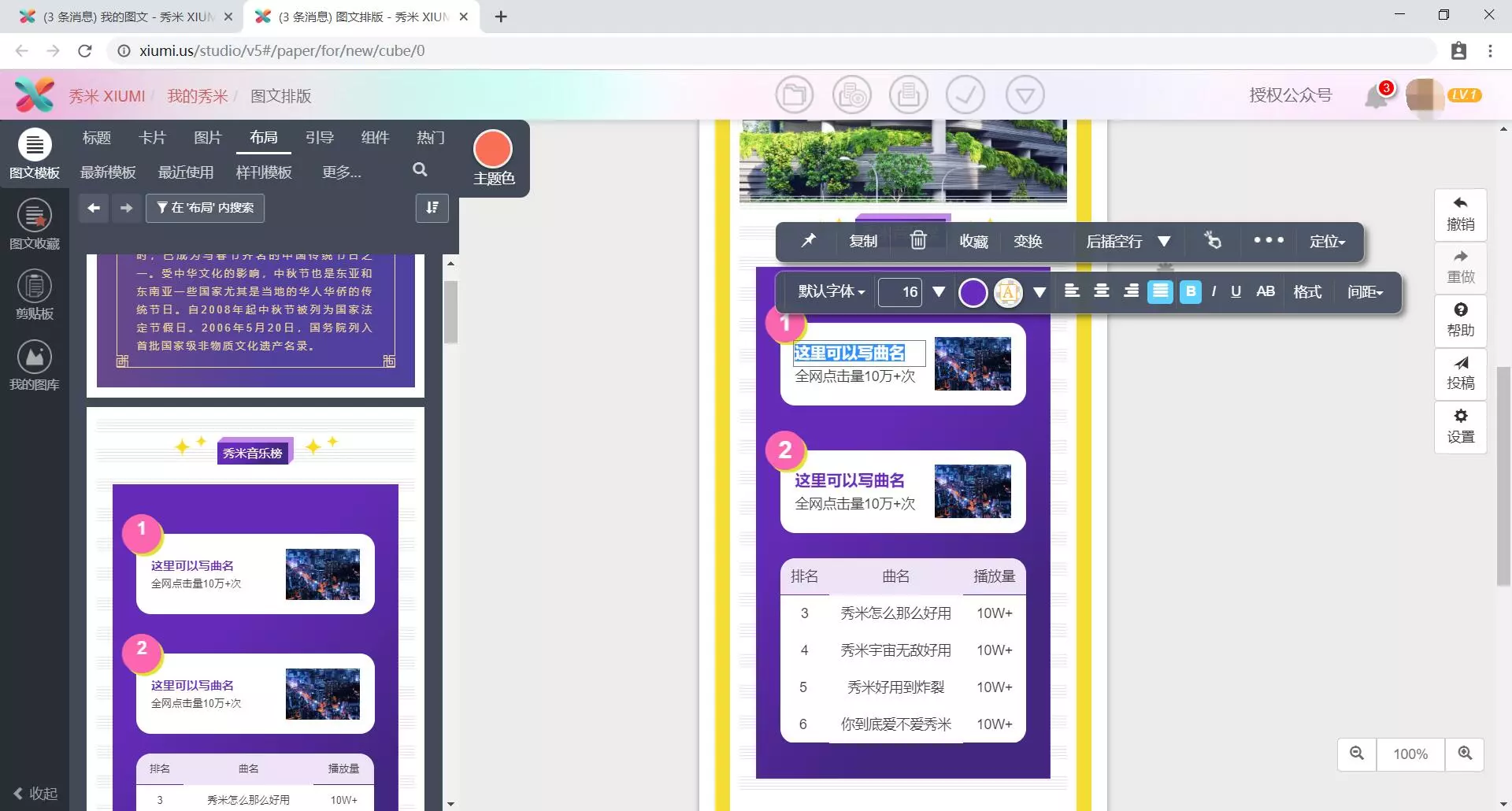Click the 收藏 favorite button
The height and width of the screenshot is (811, 1512).
pyautogui.click(x=973, y=241)
